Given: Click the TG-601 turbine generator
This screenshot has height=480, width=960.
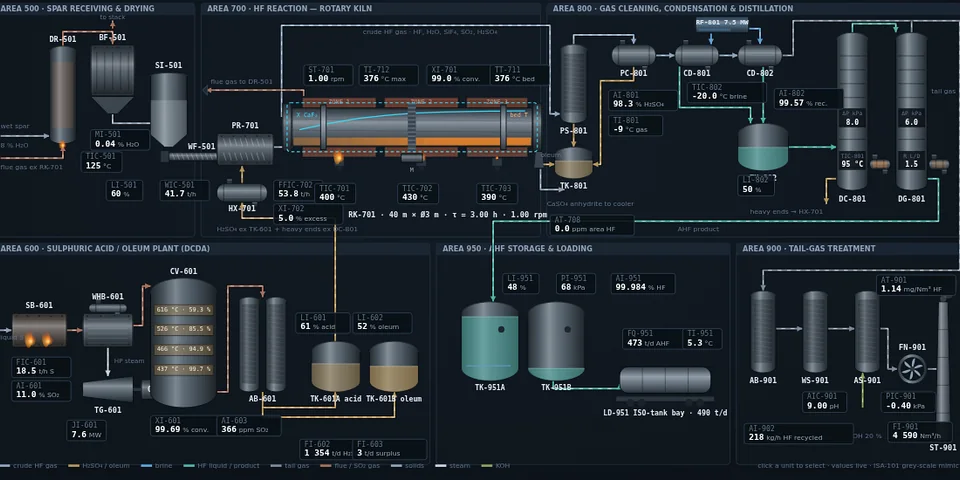Looking at the screenshot, I should 110,389.
